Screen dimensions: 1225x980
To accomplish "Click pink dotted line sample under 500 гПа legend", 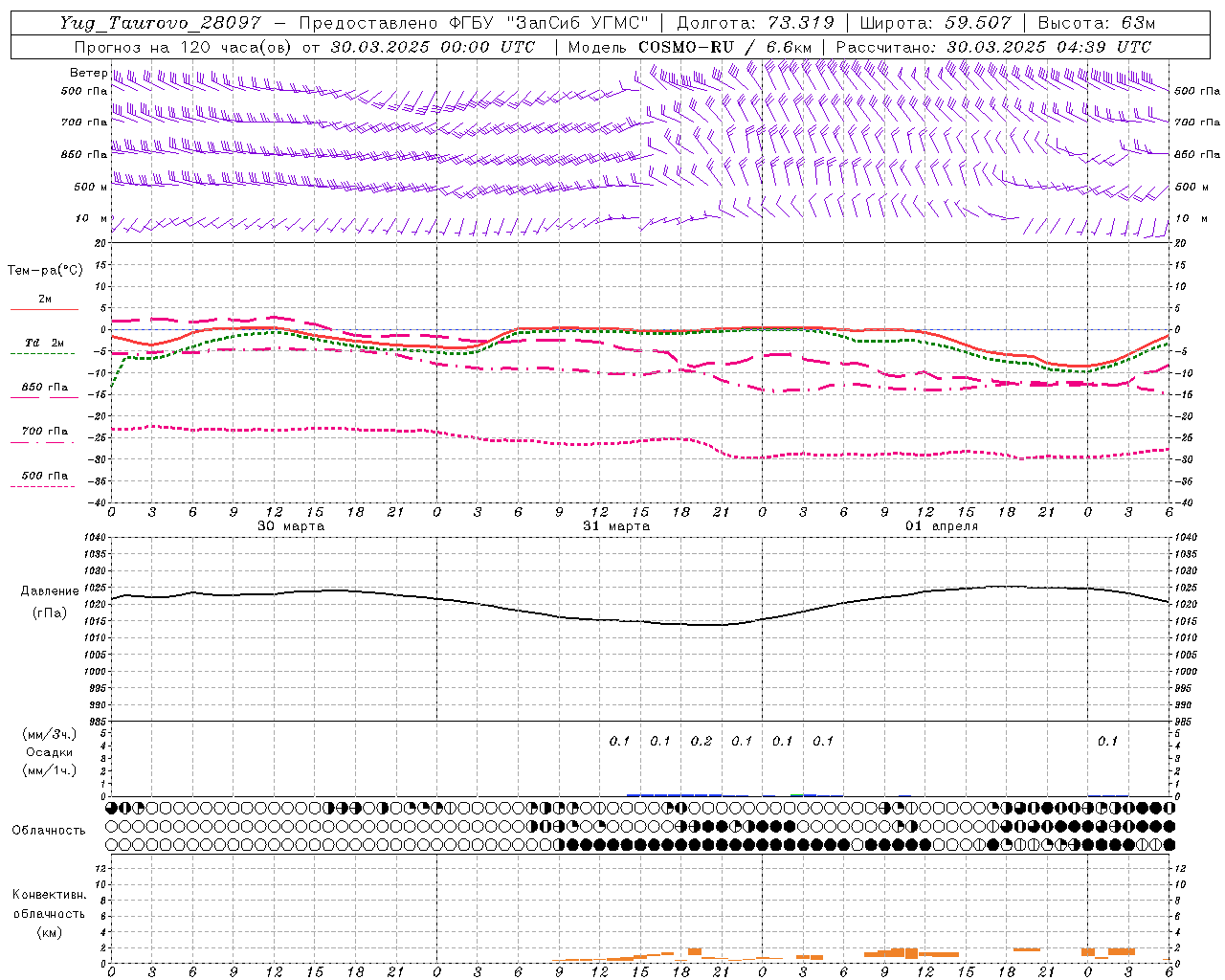I will (x=42, y=486).
